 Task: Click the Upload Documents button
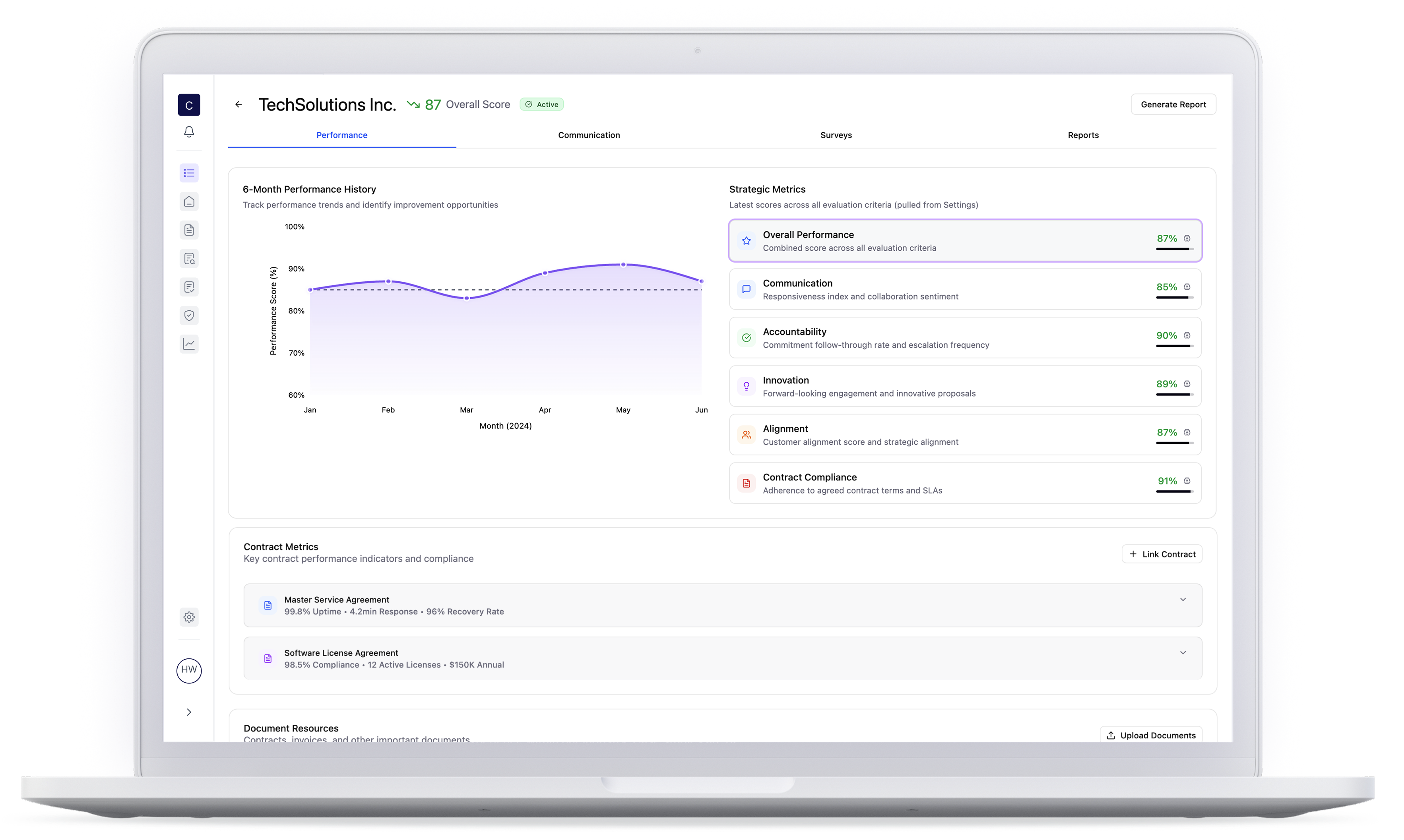click(x=1151, y=735)
